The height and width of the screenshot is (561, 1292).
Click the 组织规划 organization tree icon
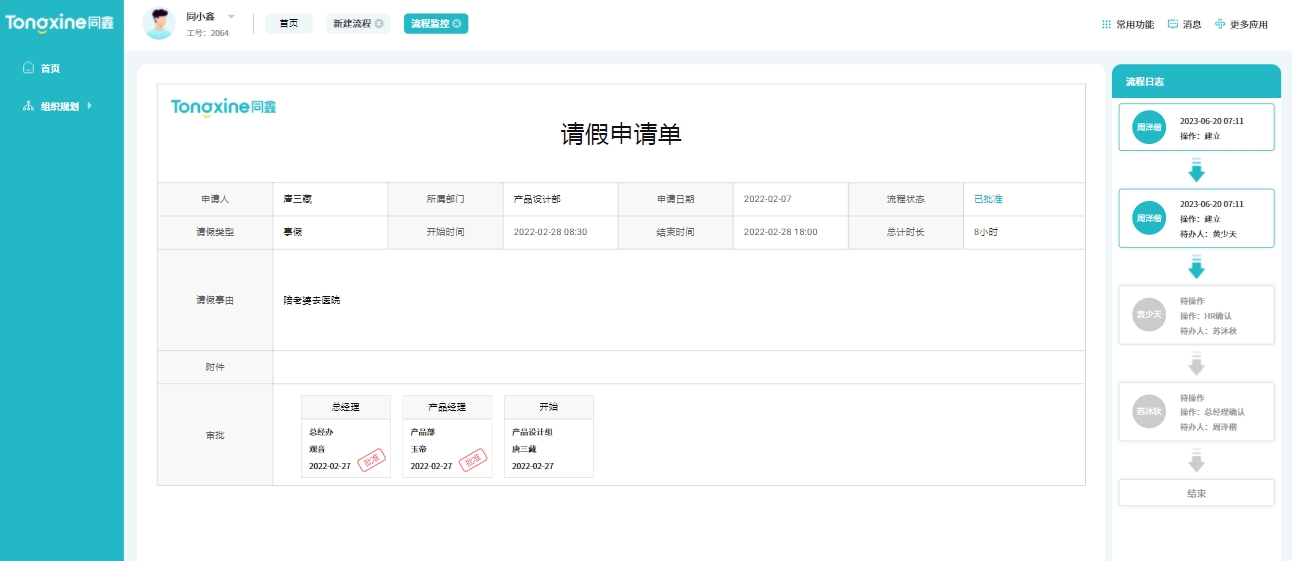[x=28, y=106]
